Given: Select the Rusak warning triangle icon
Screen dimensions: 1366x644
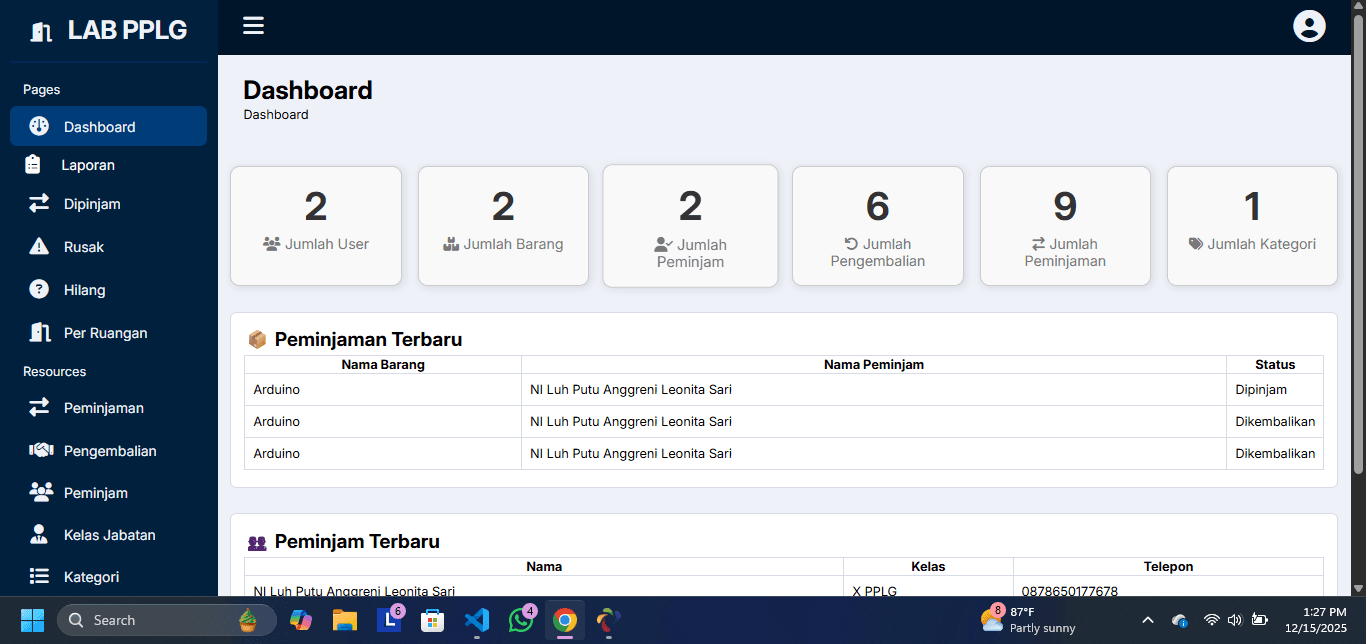Looking at the screenshot, I should click(39, 247).
